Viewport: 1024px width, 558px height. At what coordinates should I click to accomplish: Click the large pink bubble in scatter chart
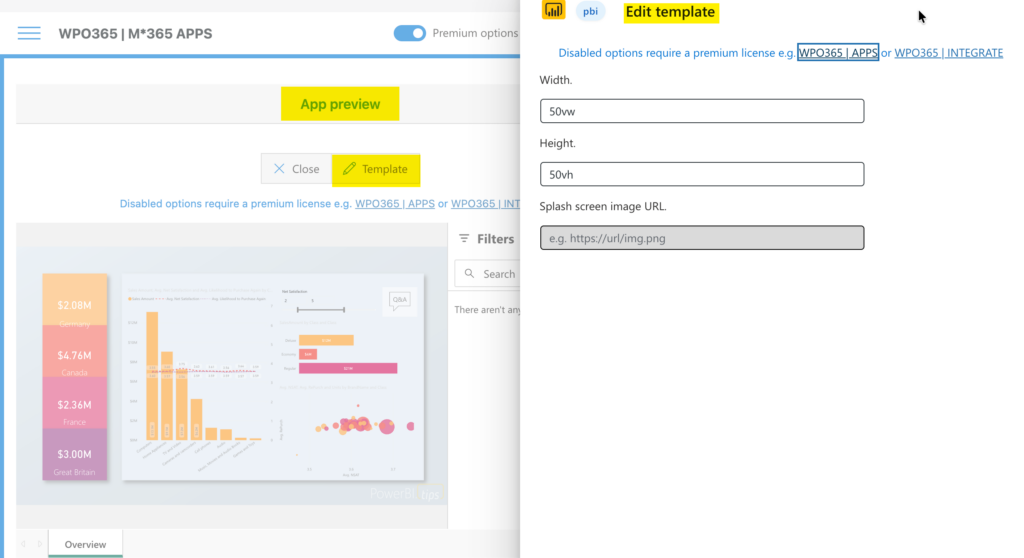(387, 427)
